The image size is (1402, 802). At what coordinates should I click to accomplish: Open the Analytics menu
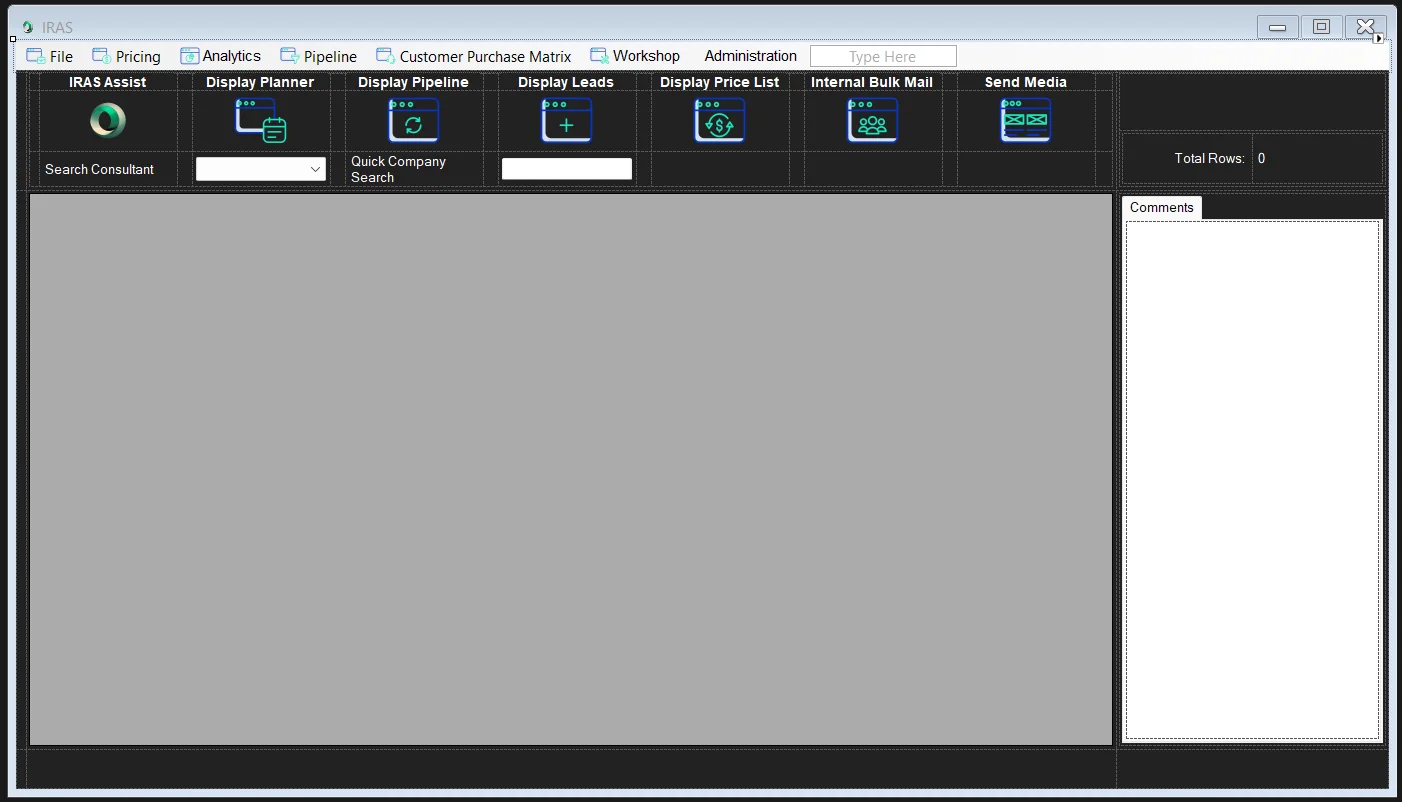tap(221, 57)
